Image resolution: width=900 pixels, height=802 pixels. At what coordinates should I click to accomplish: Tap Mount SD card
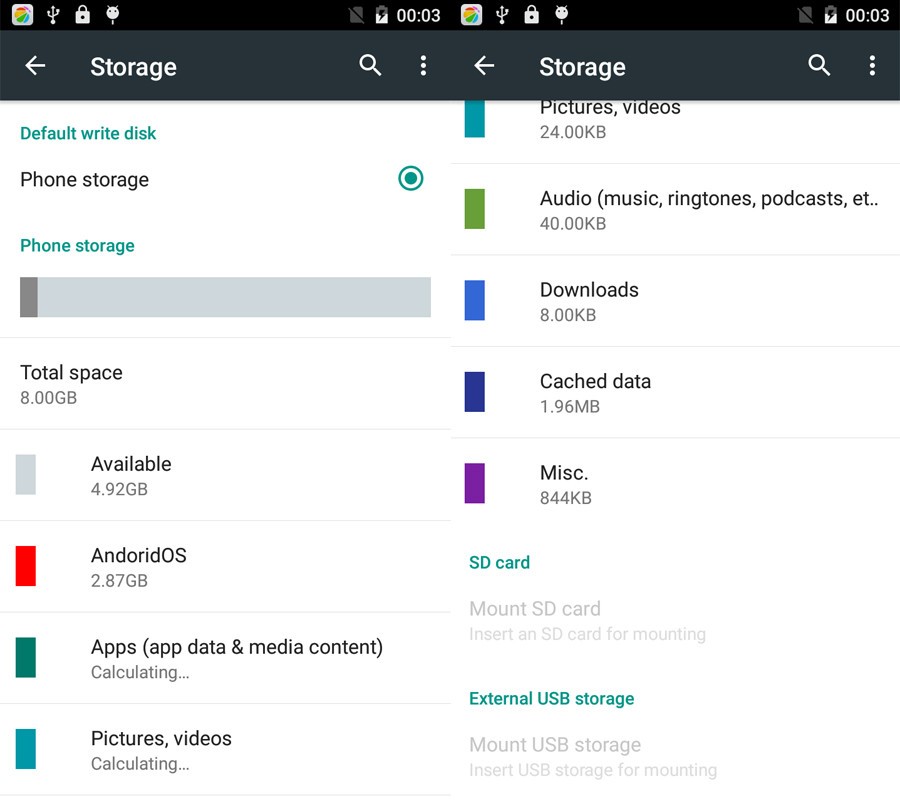tap(585, 620)
